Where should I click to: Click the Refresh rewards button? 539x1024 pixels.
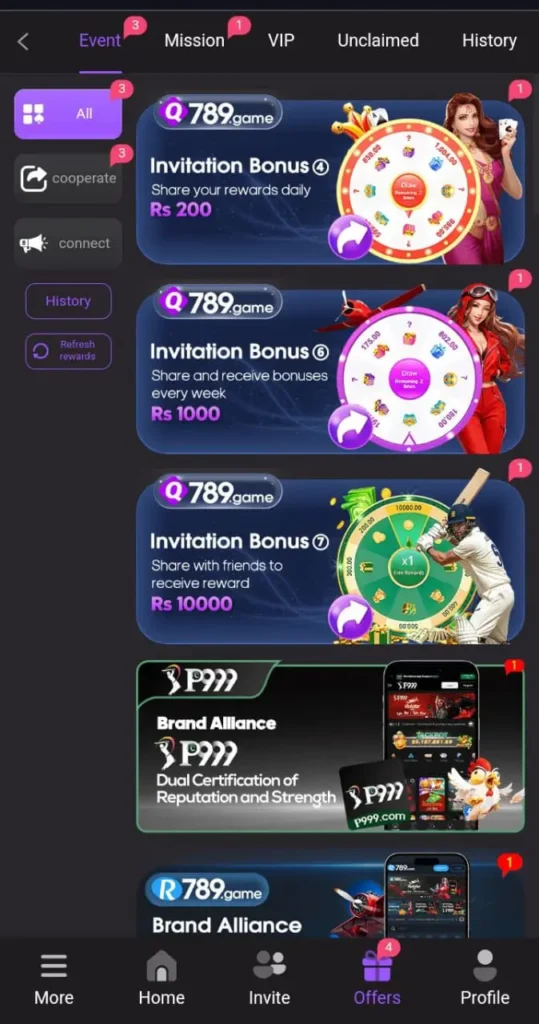point(69,351)
